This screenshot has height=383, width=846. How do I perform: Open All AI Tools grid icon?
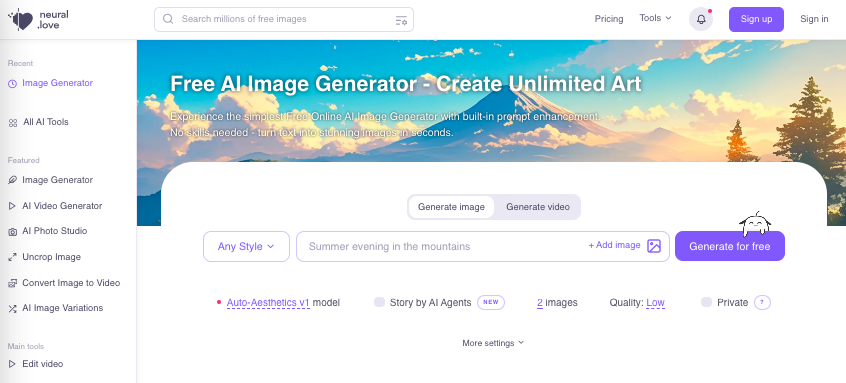tap(13, 123)
